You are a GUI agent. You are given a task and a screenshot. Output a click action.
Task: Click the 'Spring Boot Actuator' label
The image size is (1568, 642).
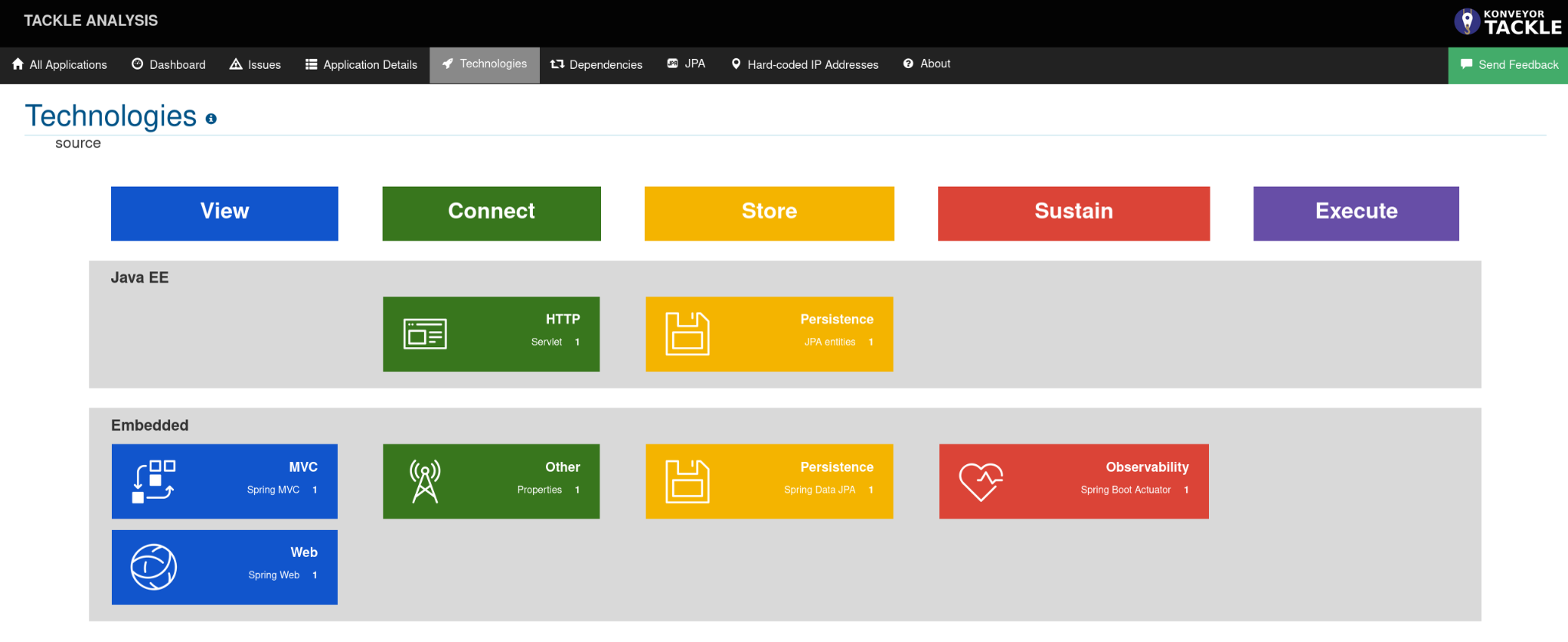pos(1125,490)
